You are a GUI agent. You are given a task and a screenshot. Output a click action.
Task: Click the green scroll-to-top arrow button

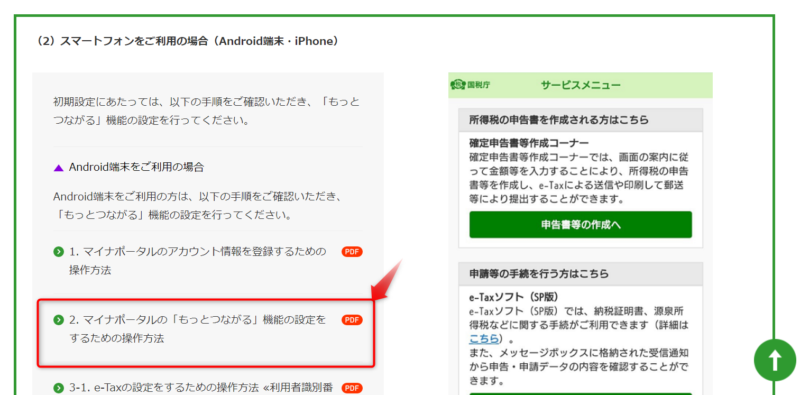pyautogui.click(x=774, y=360)
